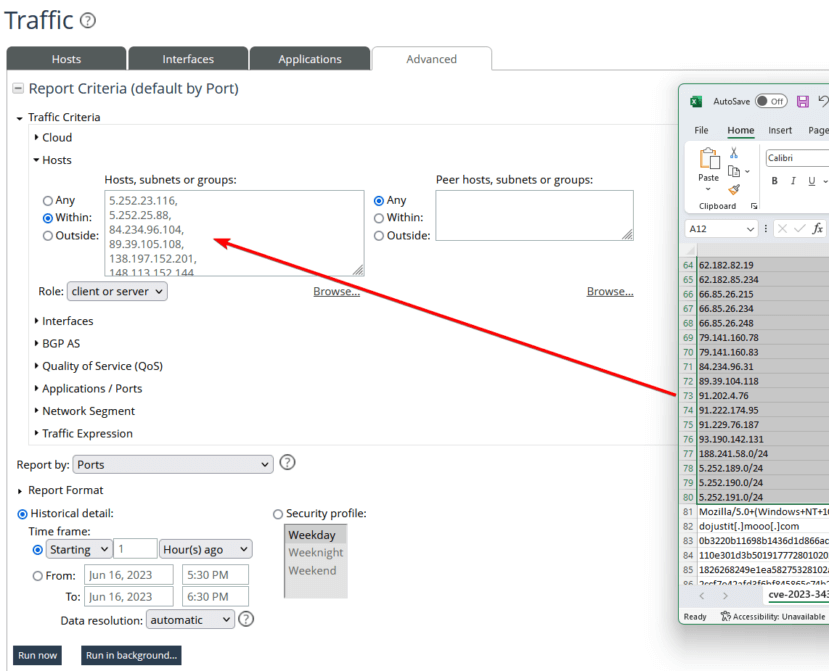
Task: Select the Outside radio for Peer hosts
Action: 379,236
